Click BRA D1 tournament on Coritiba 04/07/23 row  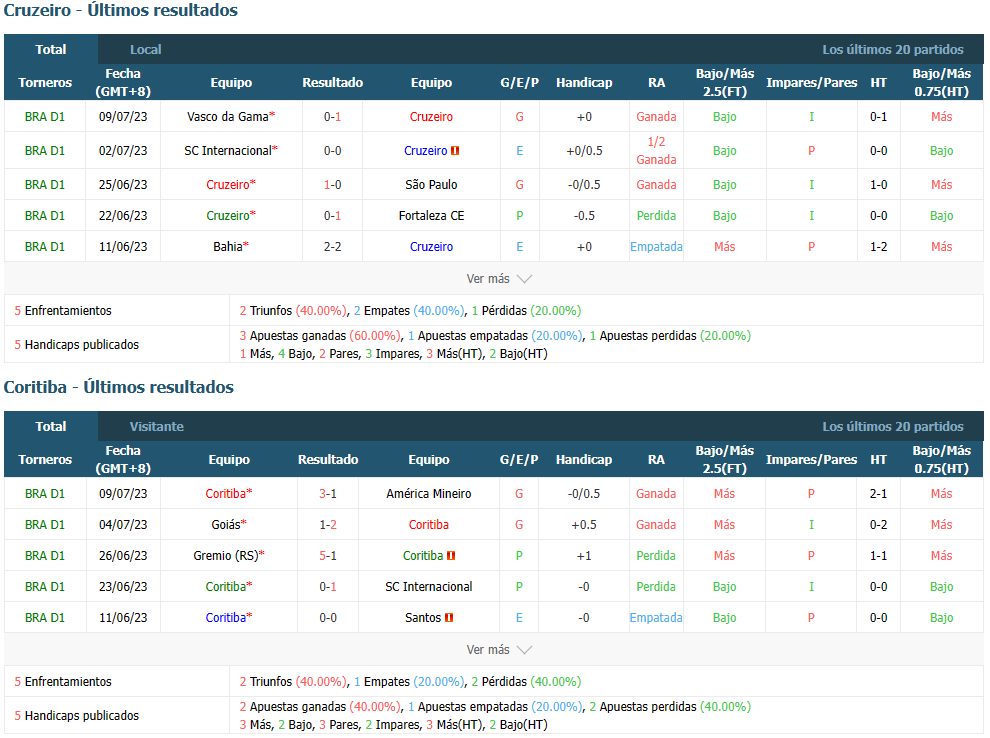click(x=45, y=525)
